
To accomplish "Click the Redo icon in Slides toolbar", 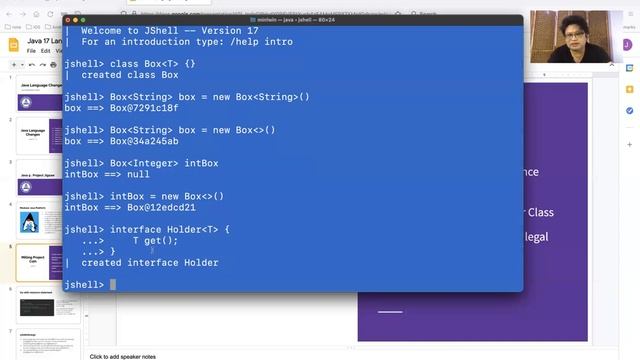I will click(x=42, y=64).
